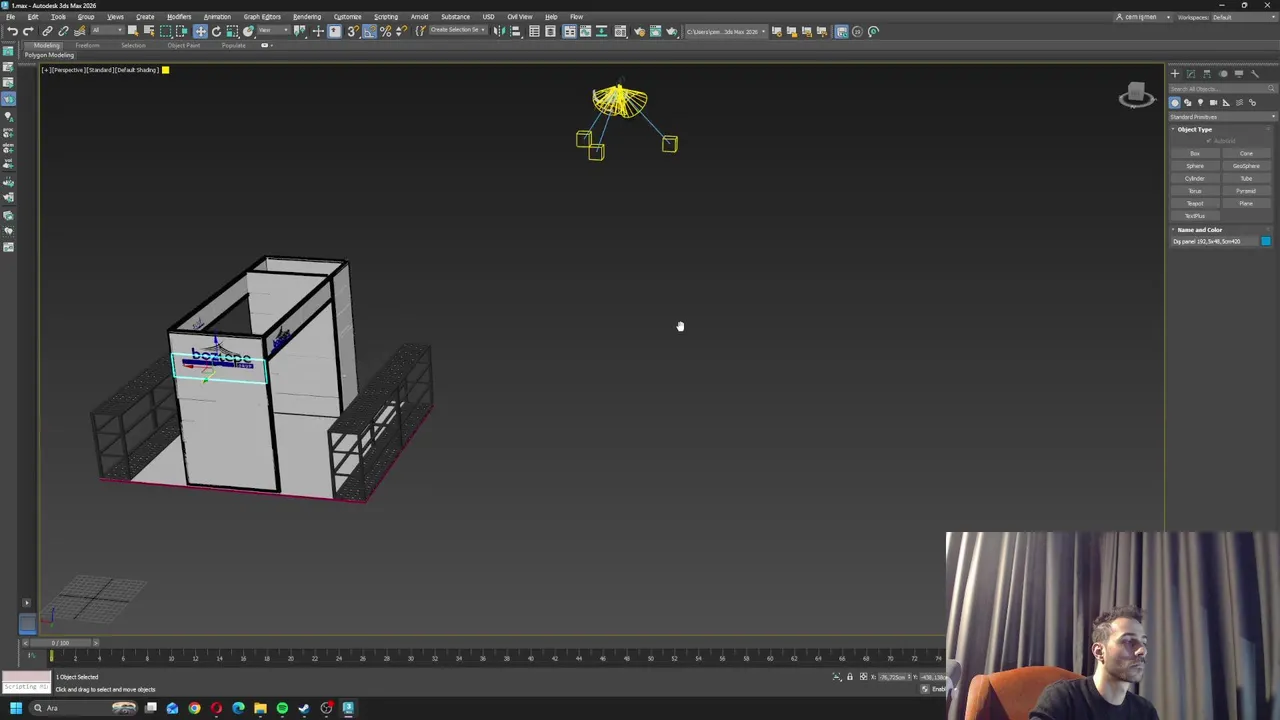Open the Utilities wrench panel tab
The width and height of the screenshot is (1280, 720).
tap(1255, 73)
